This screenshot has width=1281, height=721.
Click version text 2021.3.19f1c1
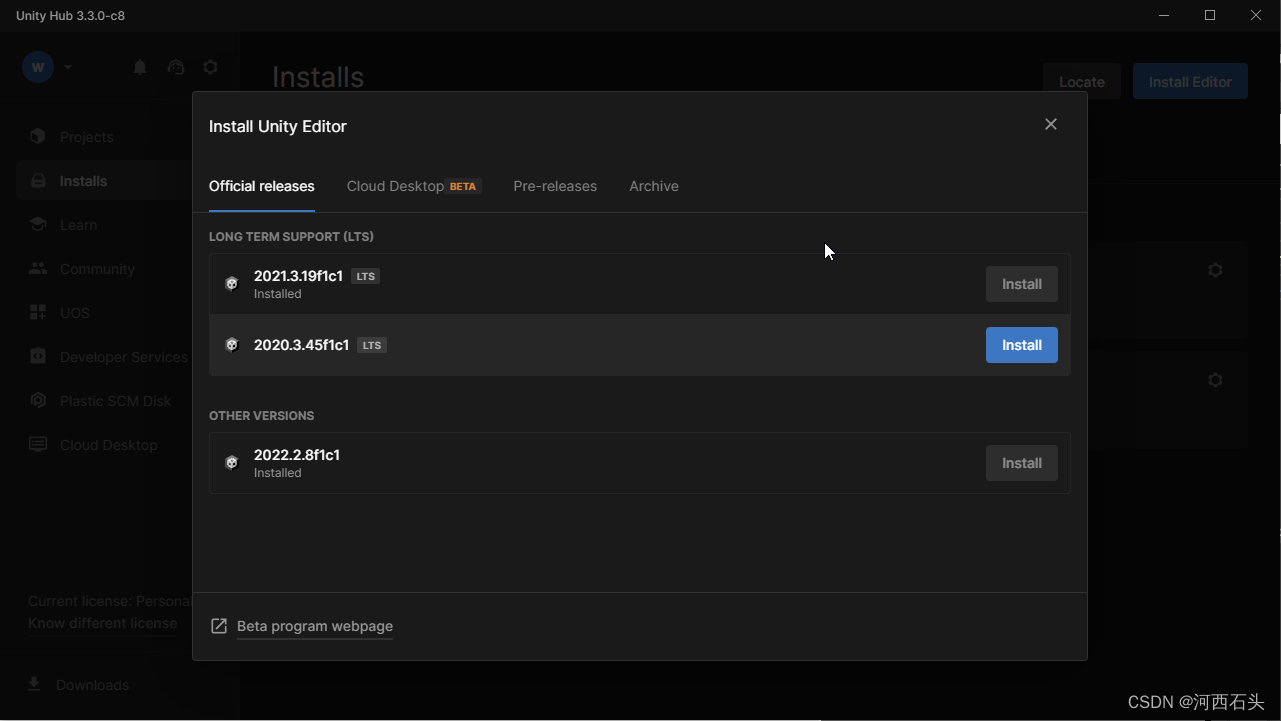click(298, 276)
